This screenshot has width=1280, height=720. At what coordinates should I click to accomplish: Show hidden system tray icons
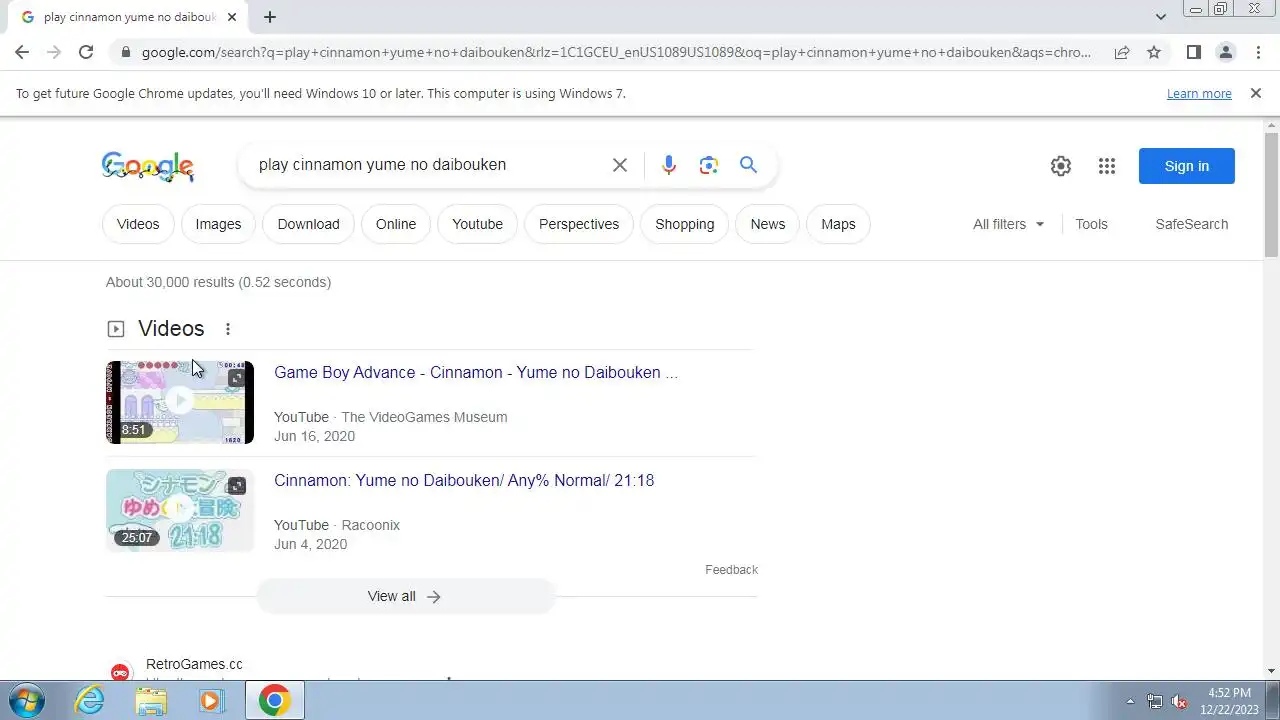tap(1130, 701)
